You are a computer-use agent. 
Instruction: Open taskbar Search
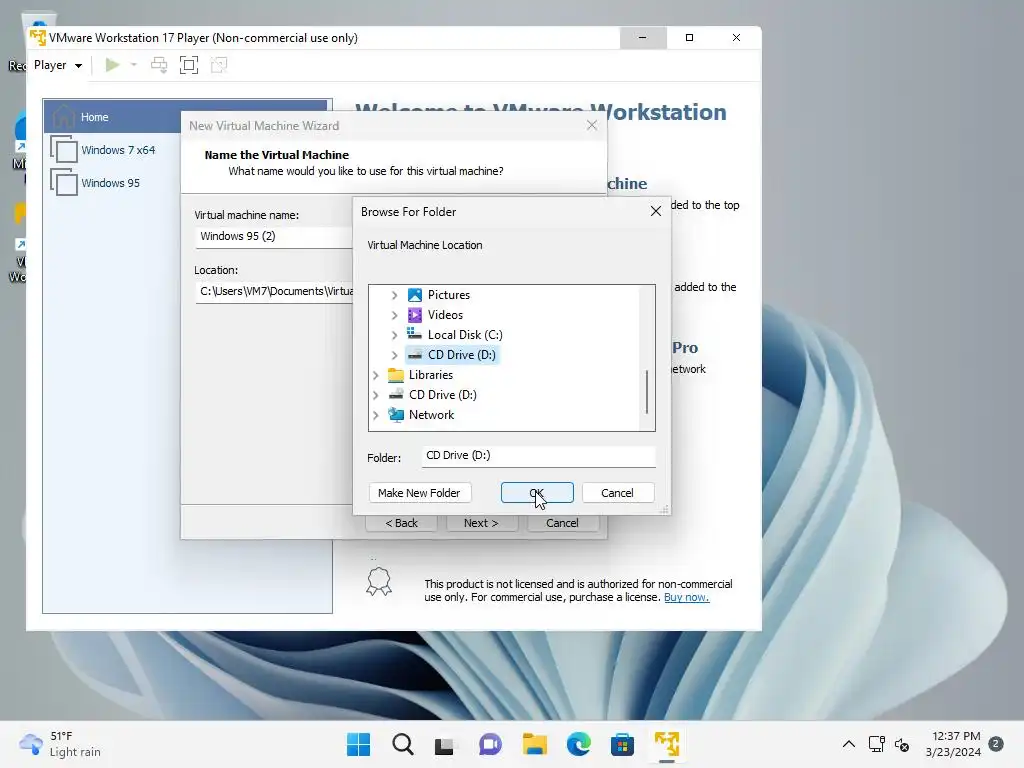point(402,744)
